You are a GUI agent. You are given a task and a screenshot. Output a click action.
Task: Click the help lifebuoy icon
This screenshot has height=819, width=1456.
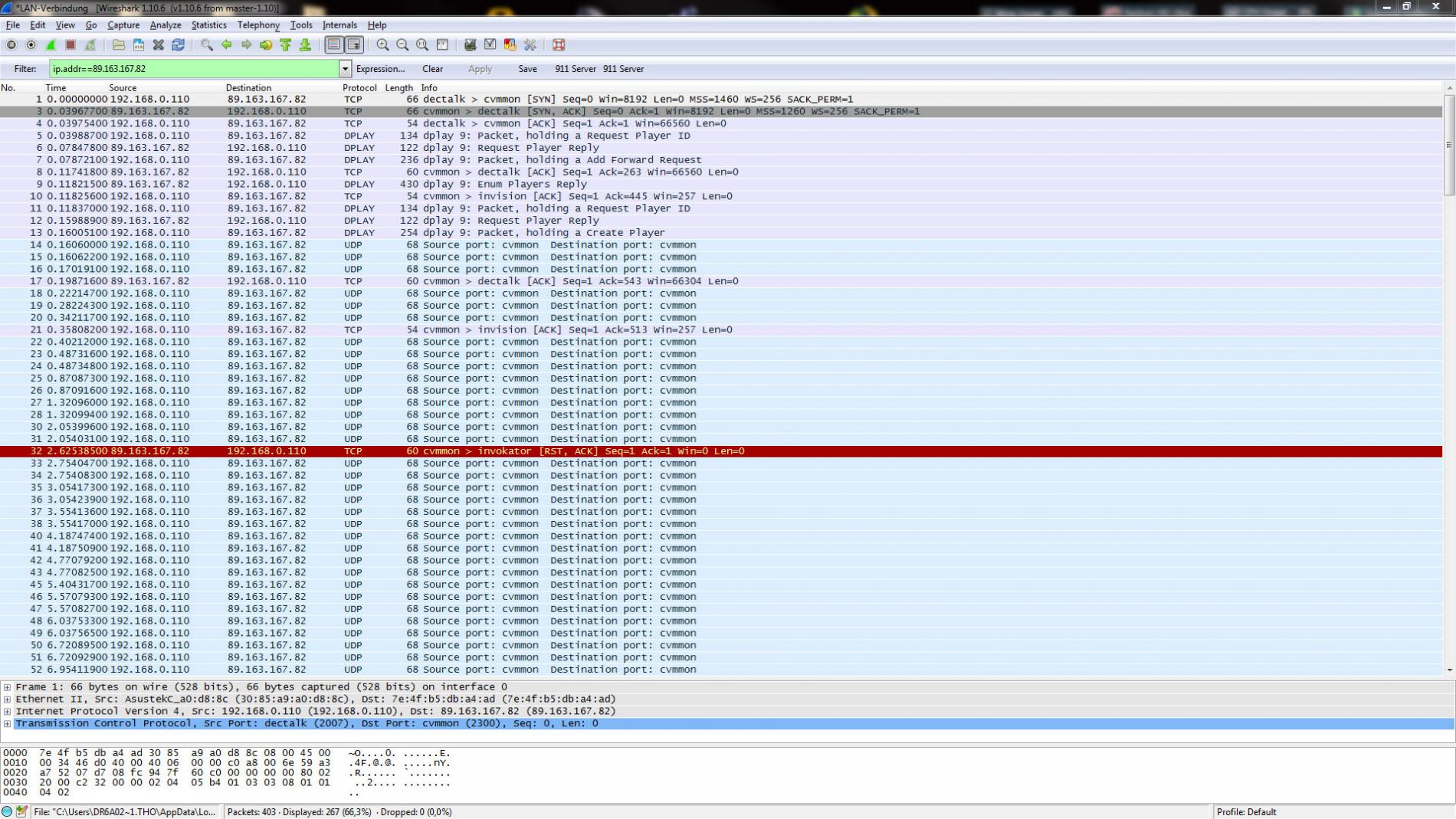(x=559, y=45)
